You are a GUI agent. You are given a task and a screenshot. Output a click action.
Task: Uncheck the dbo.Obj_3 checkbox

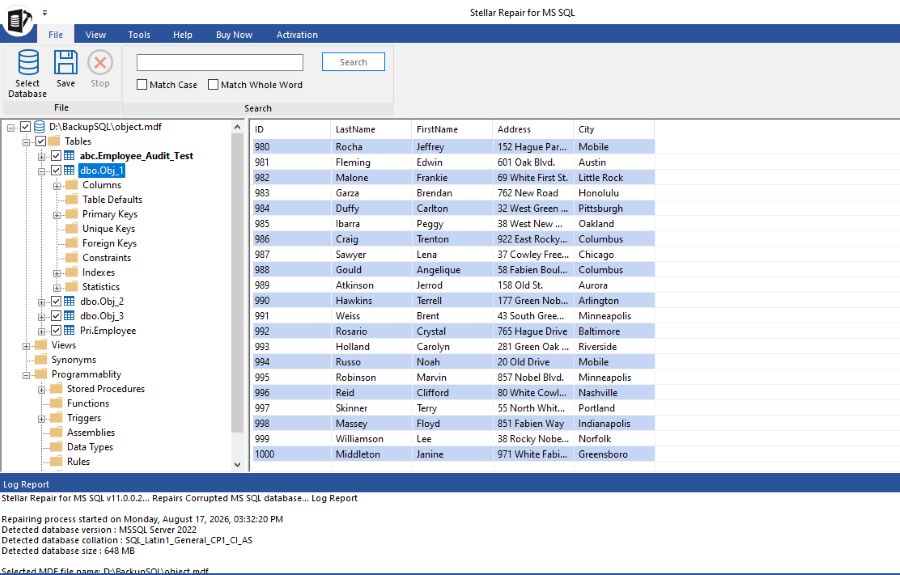click(56, 316)
